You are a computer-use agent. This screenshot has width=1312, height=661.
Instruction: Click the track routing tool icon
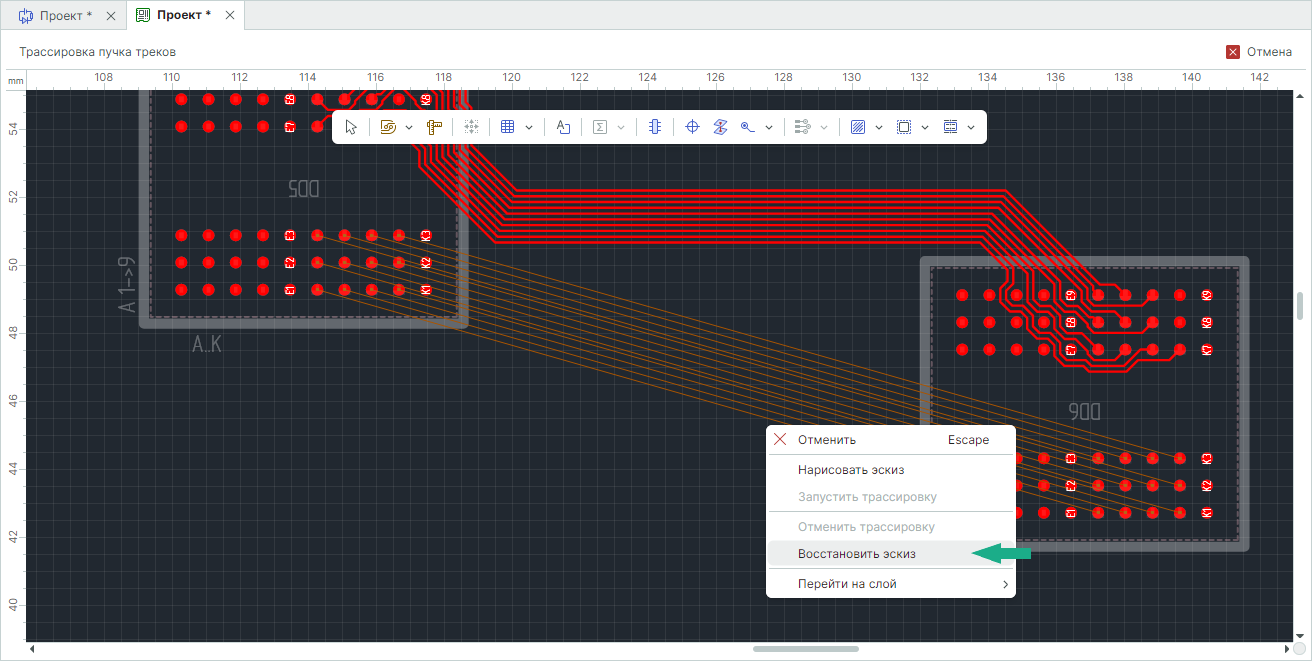click(389, 127)
